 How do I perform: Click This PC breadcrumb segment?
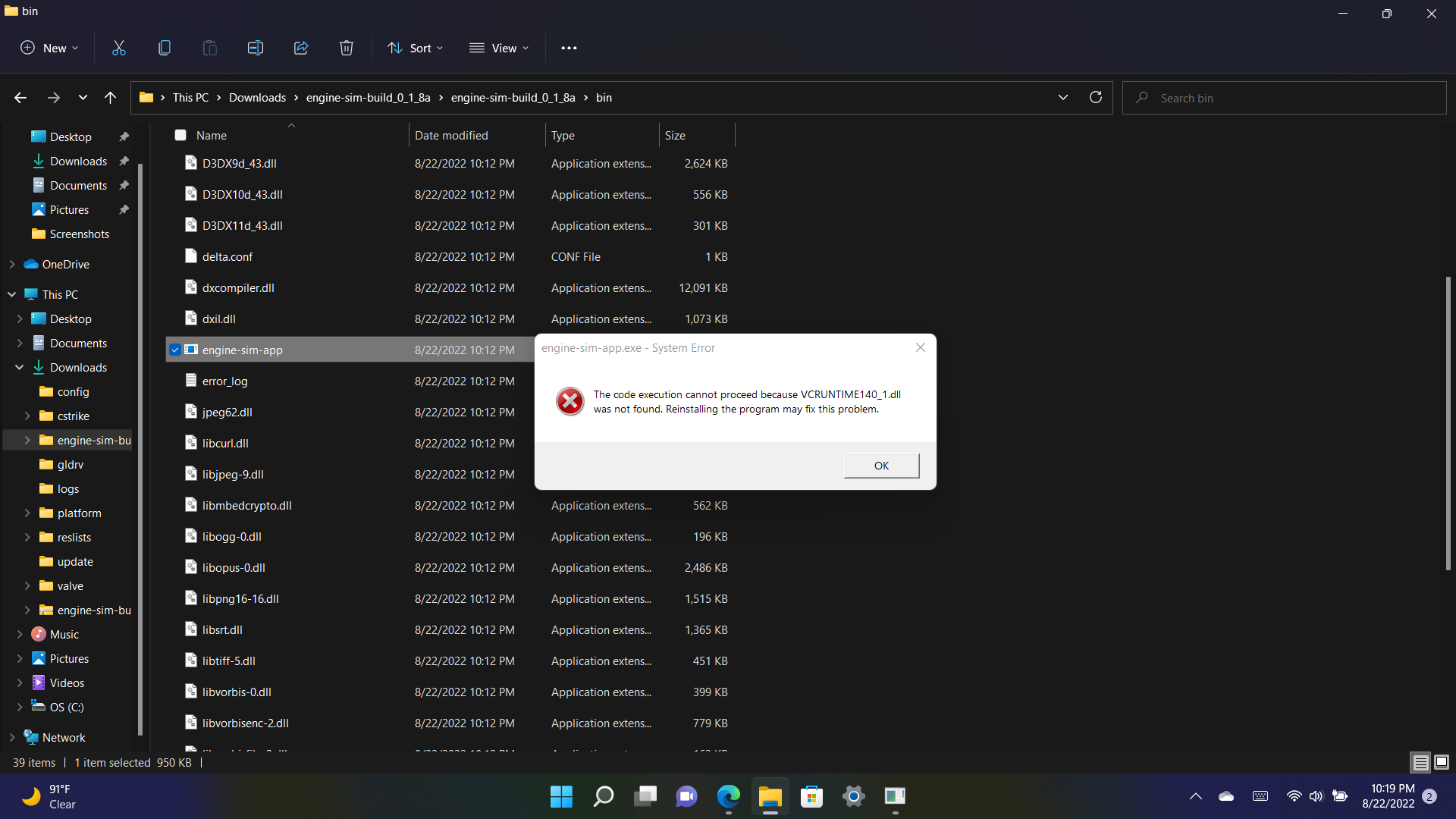tap(190, 98)
